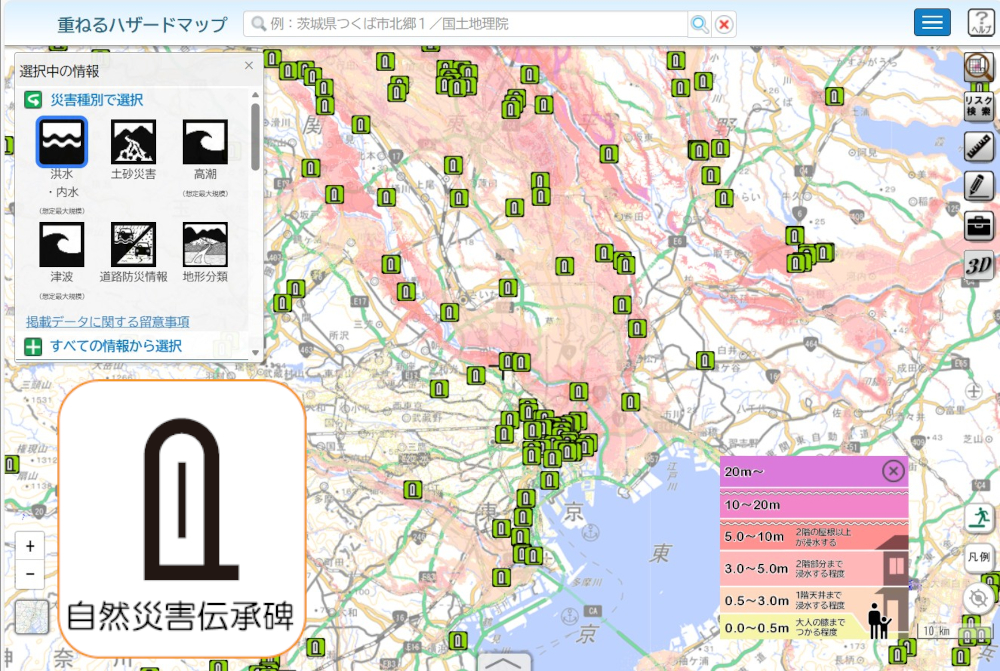Select the ruler measurement tool
The width and height of the screenshot is (1000, 671).
(978, 147)
